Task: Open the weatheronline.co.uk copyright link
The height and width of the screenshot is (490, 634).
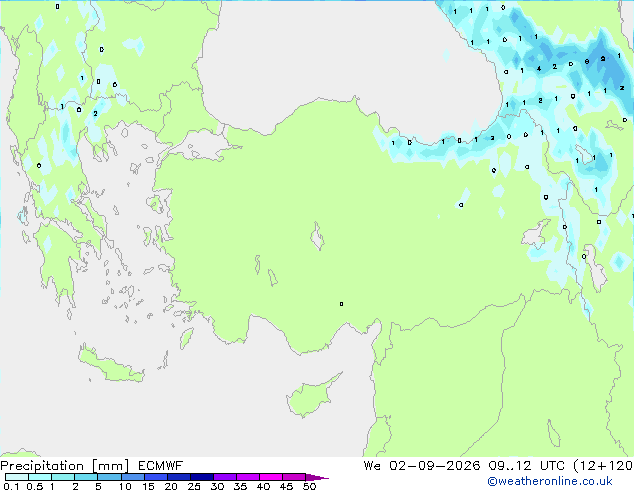Action: pyautogui.click(x=550, y=481)
